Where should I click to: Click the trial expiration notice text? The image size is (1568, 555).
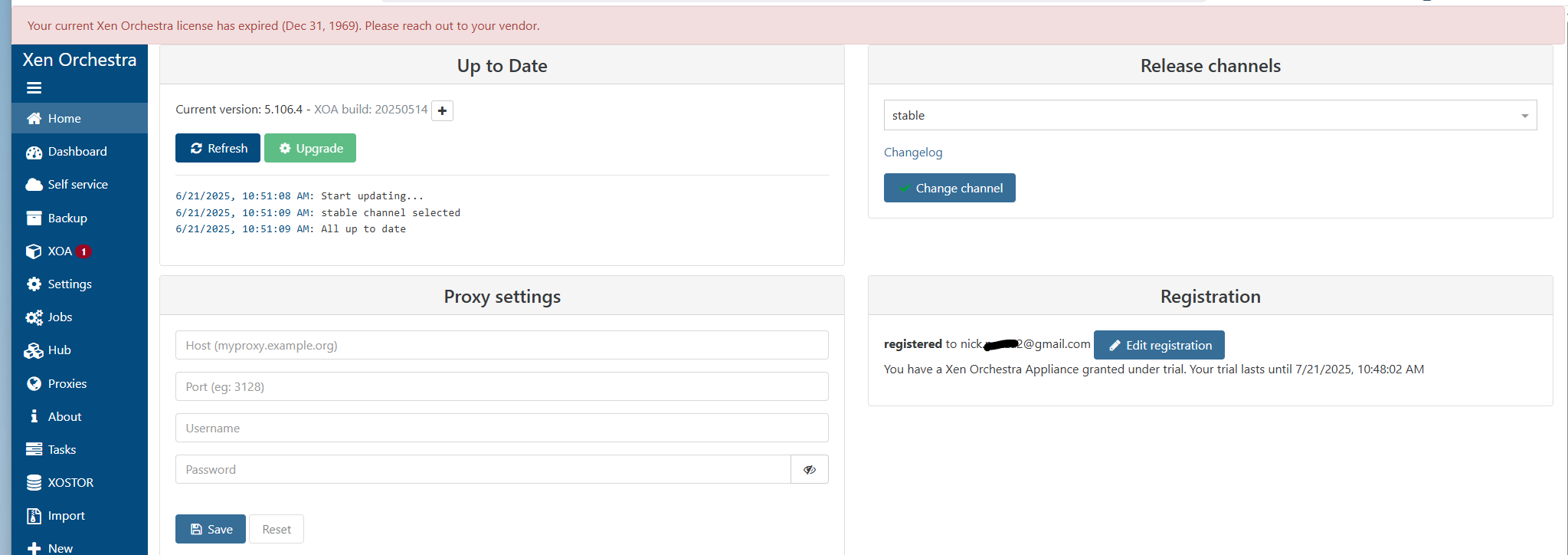pos(1154,369)
